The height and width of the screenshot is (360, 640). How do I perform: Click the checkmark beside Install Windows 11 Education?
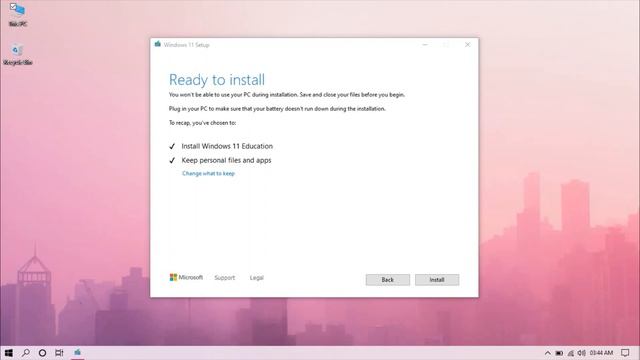[x=172, y=146]
